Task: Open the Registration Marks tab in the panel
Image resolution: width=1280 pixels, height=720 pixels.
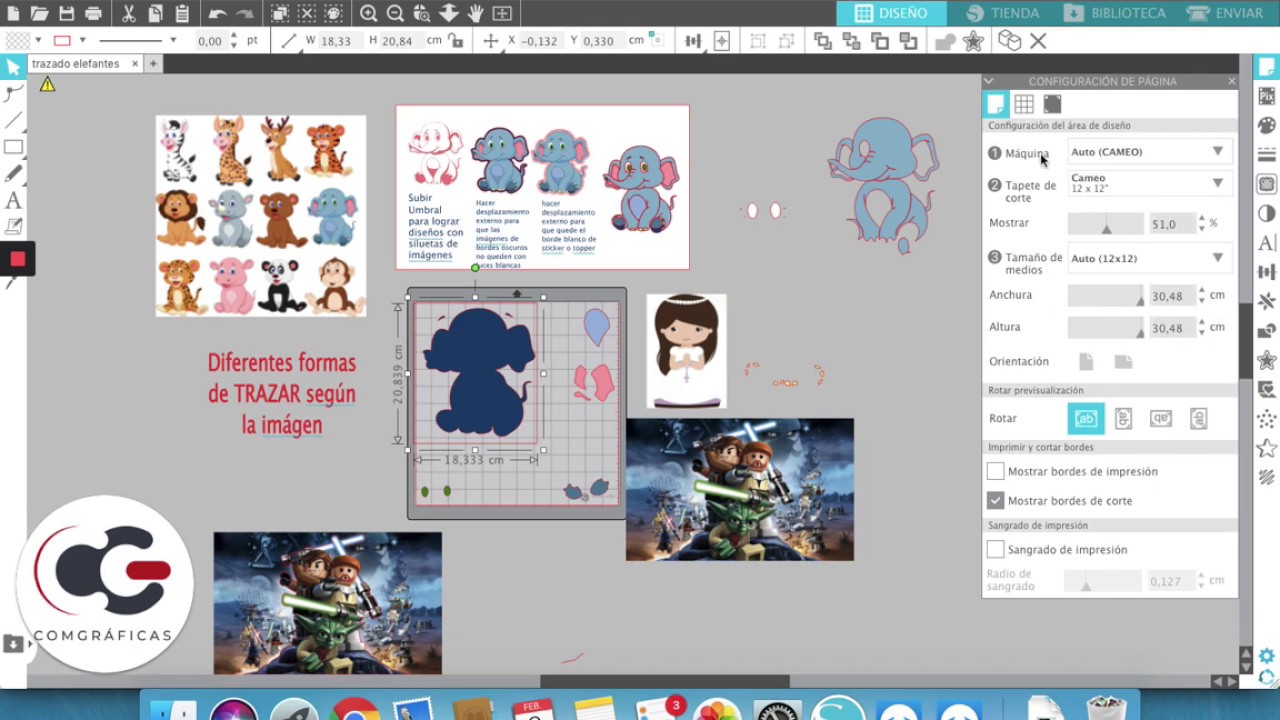Action: coord(1052,104)
